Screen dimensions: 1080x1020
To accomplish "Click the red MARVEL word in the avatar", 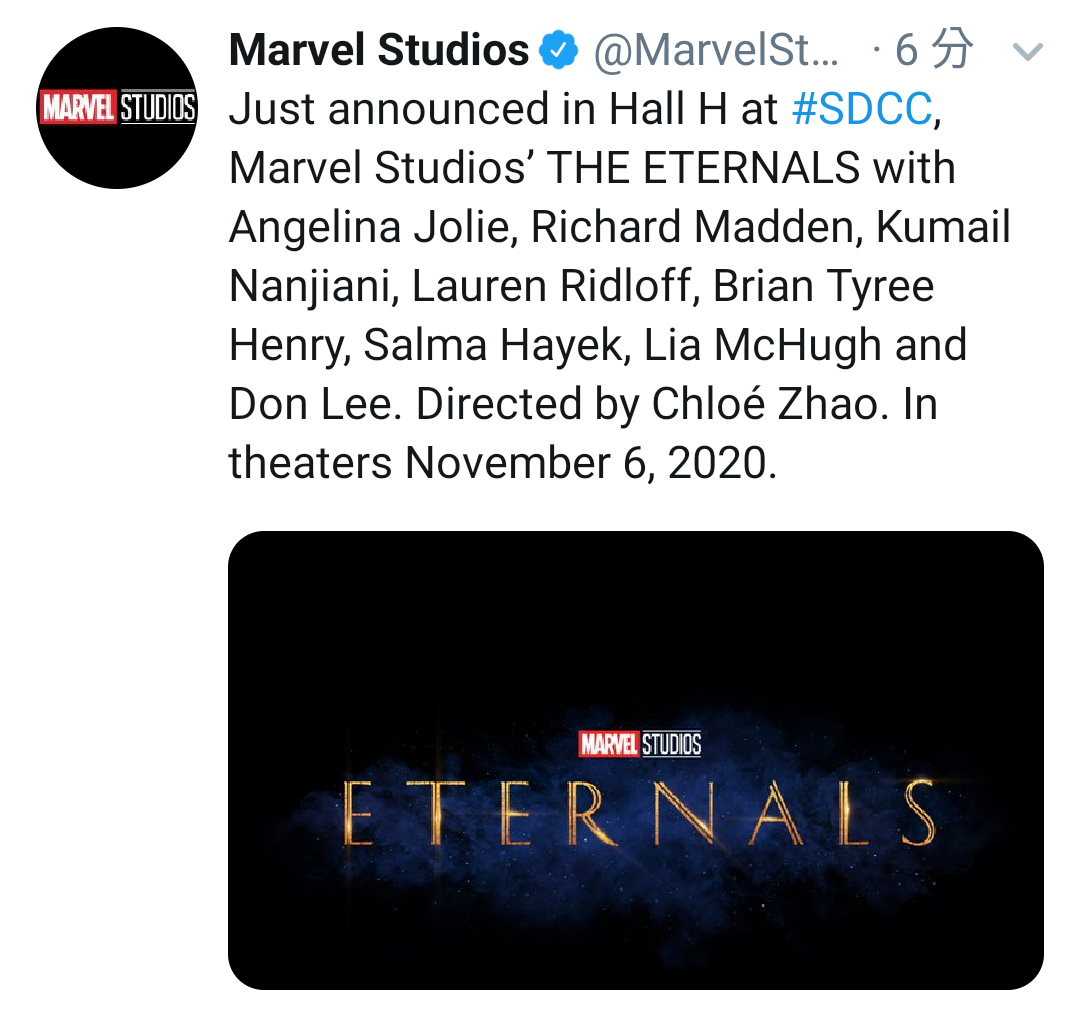I will pos(78,107).
